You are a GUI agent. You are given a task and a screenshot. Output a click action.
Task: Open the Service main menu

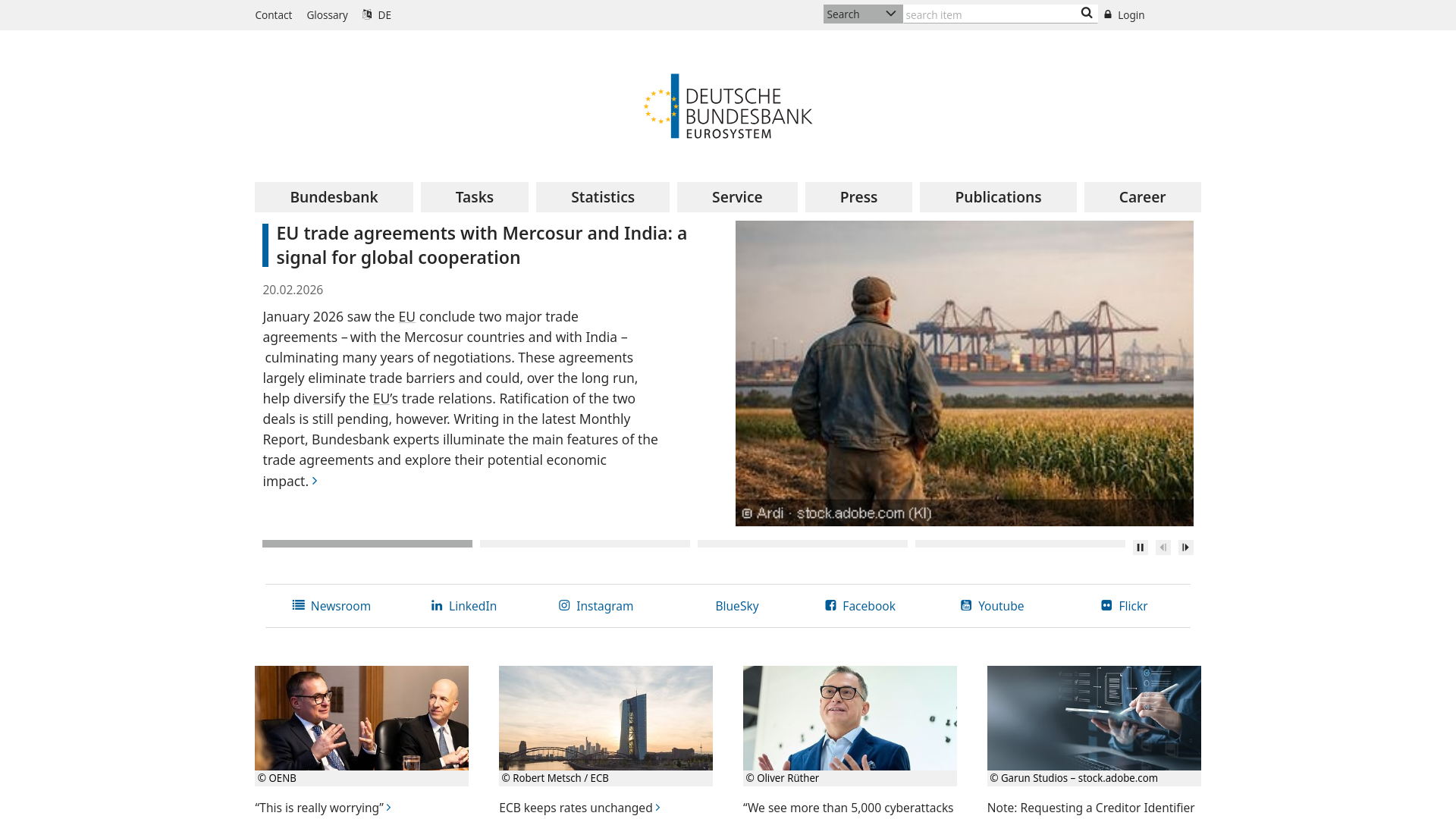coord(737,197)
